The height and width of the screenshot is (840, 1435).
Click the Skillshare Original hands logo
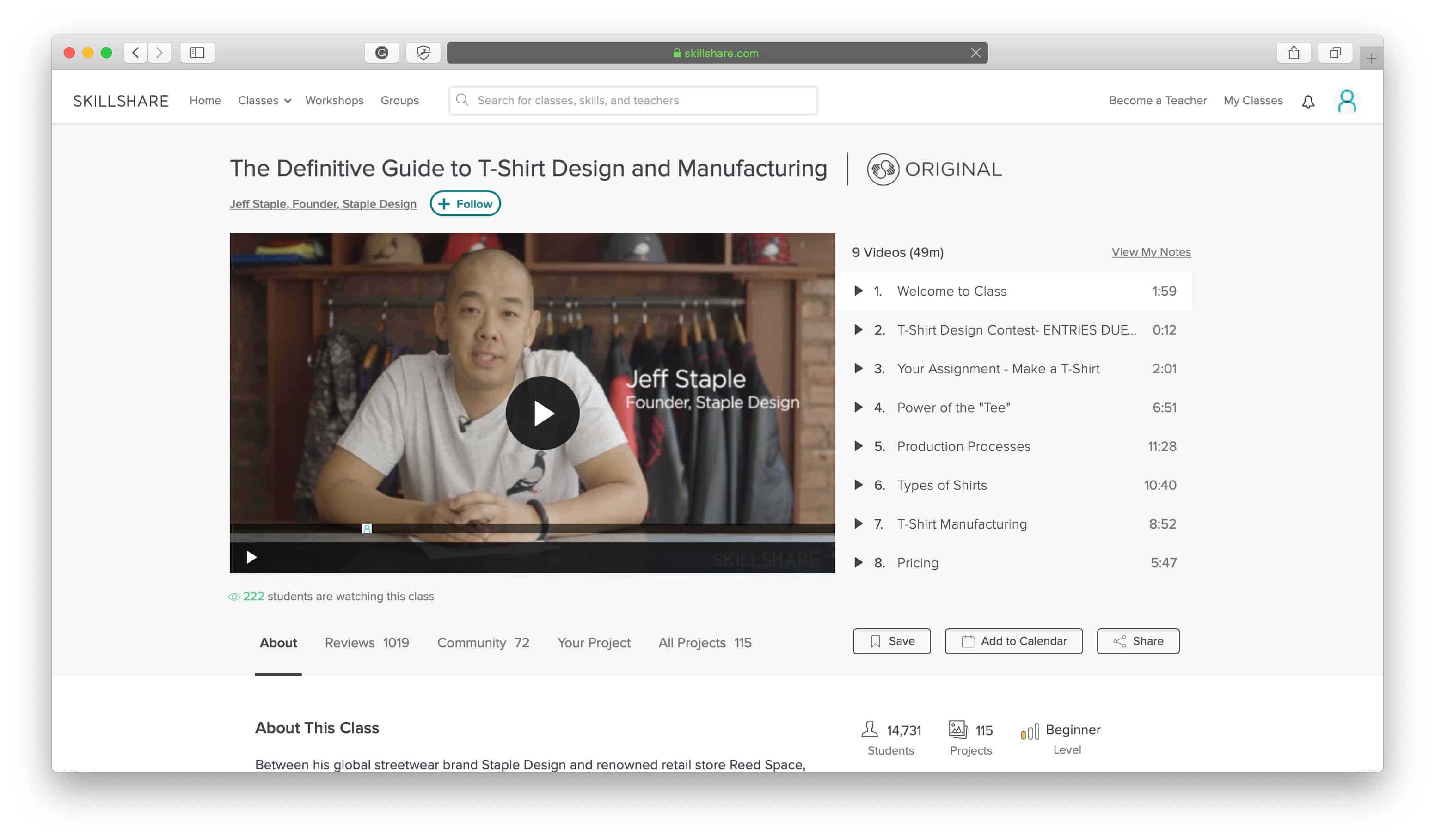(883, 169)
